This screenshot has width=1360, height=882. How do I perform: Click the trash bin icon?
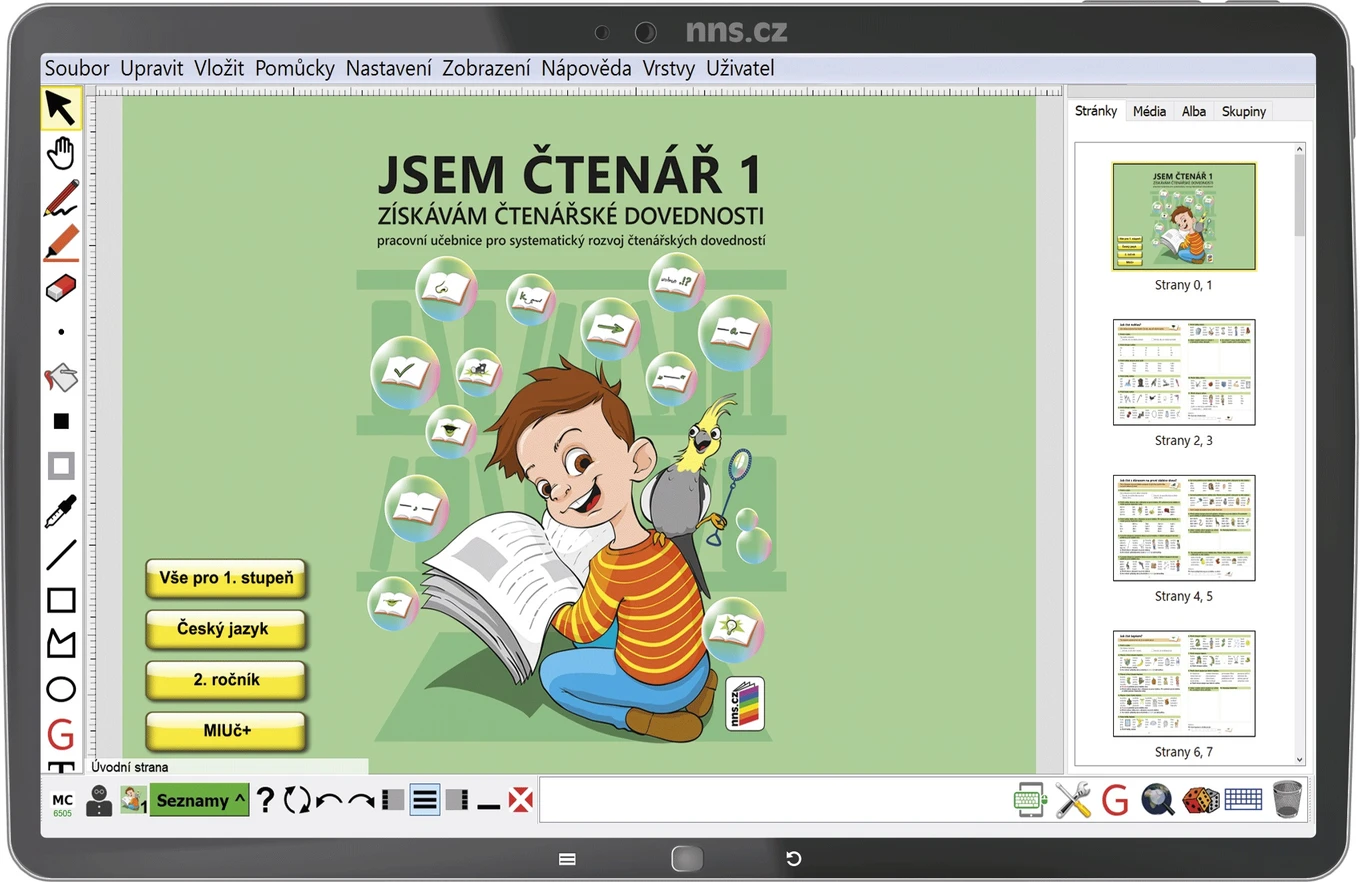pos(1287,800)
